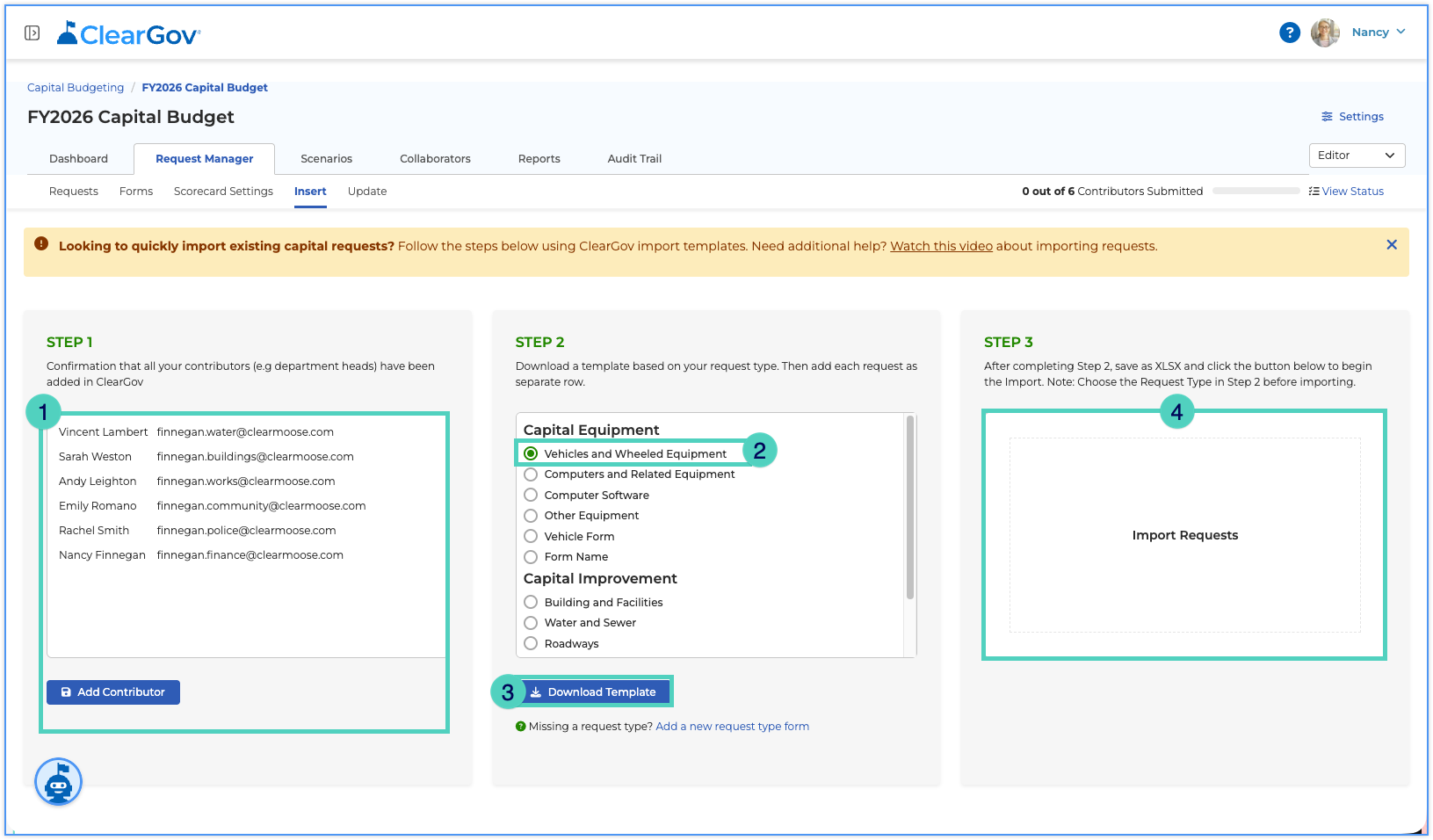Click Add a new request type form
This screenshot has width=1433, height=840.
(733, 727)
